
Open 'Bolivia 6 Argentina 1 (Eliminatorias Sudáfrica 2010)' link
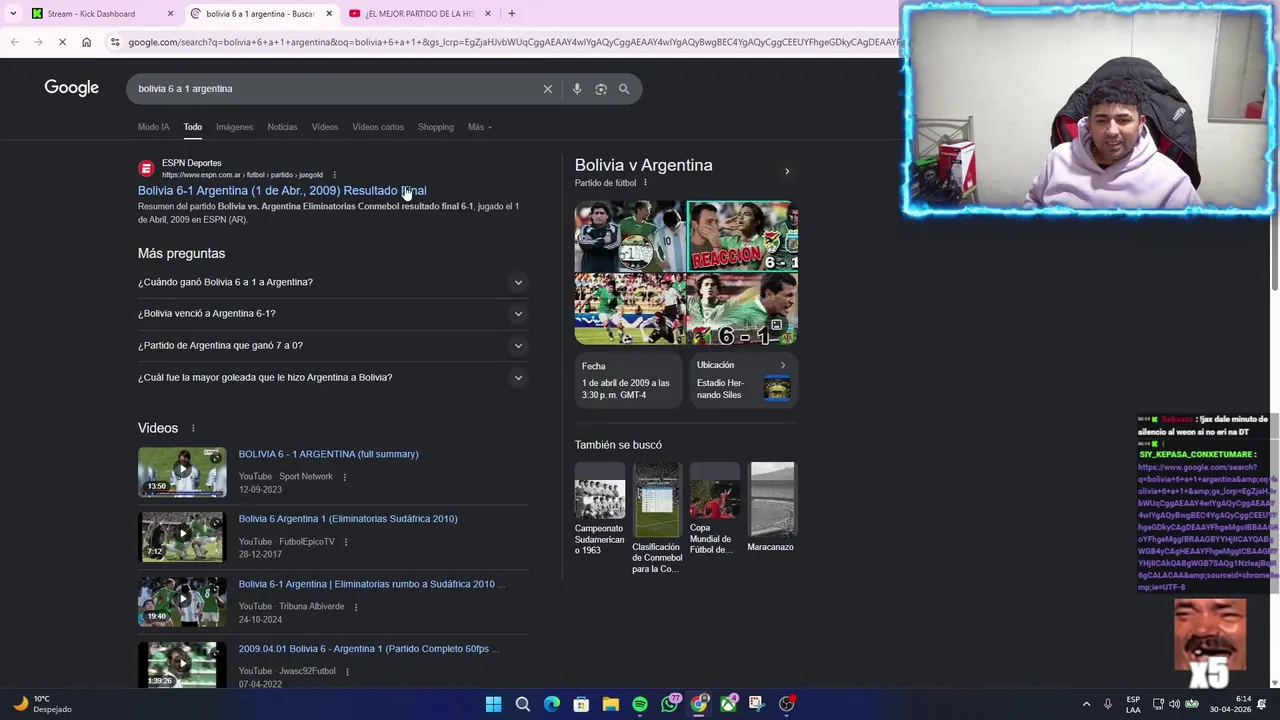[x=348, y=519]
